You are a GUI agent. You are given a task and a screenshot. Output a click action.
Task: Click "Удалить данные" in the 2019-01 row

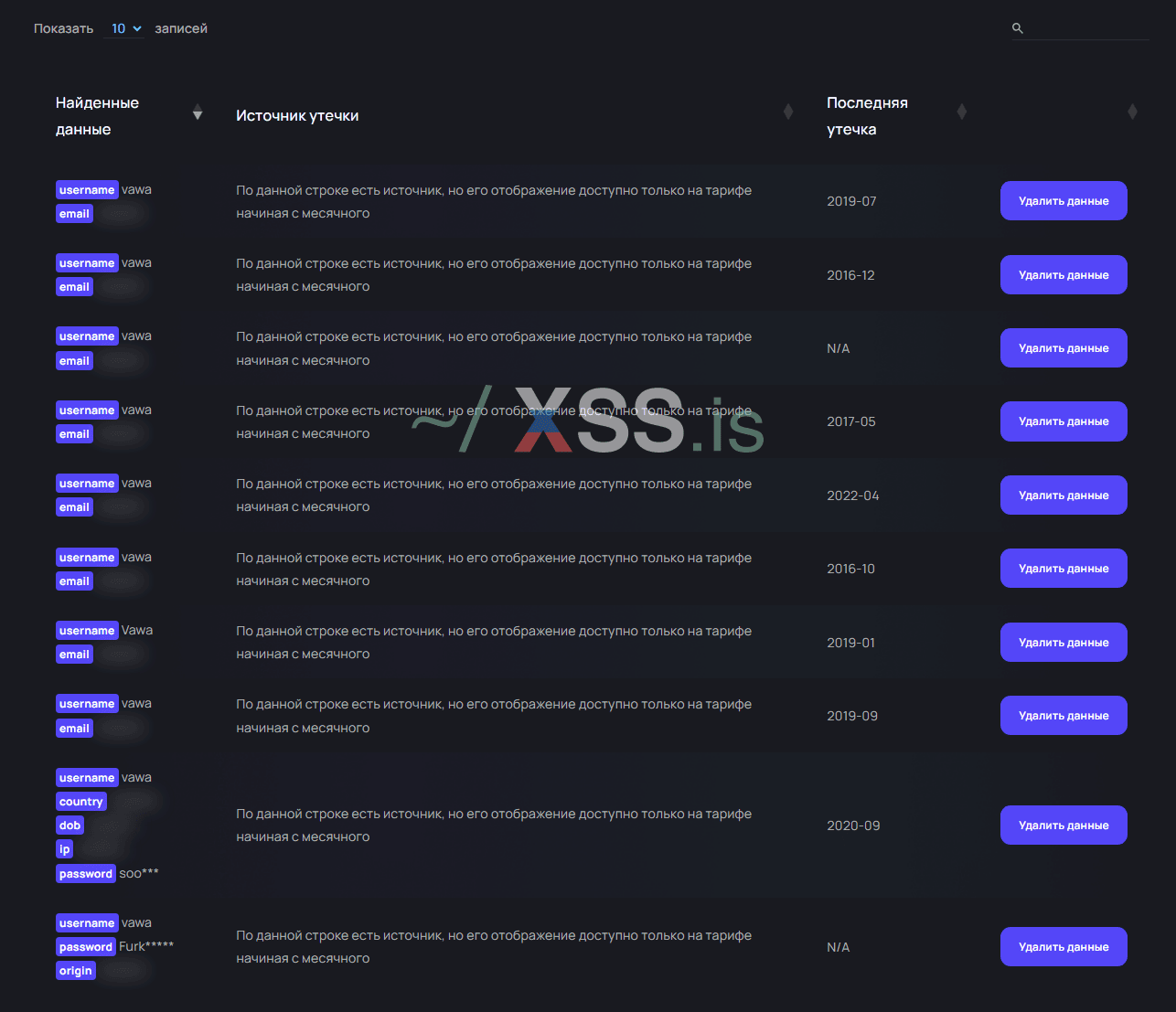coord(1064,643)
